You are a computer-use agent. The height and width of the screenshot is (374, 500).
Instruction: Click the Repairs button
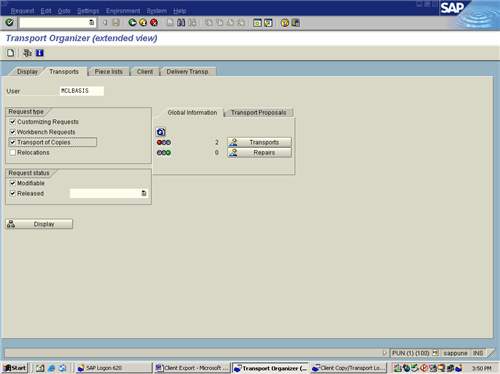click(x=259, y=152)
